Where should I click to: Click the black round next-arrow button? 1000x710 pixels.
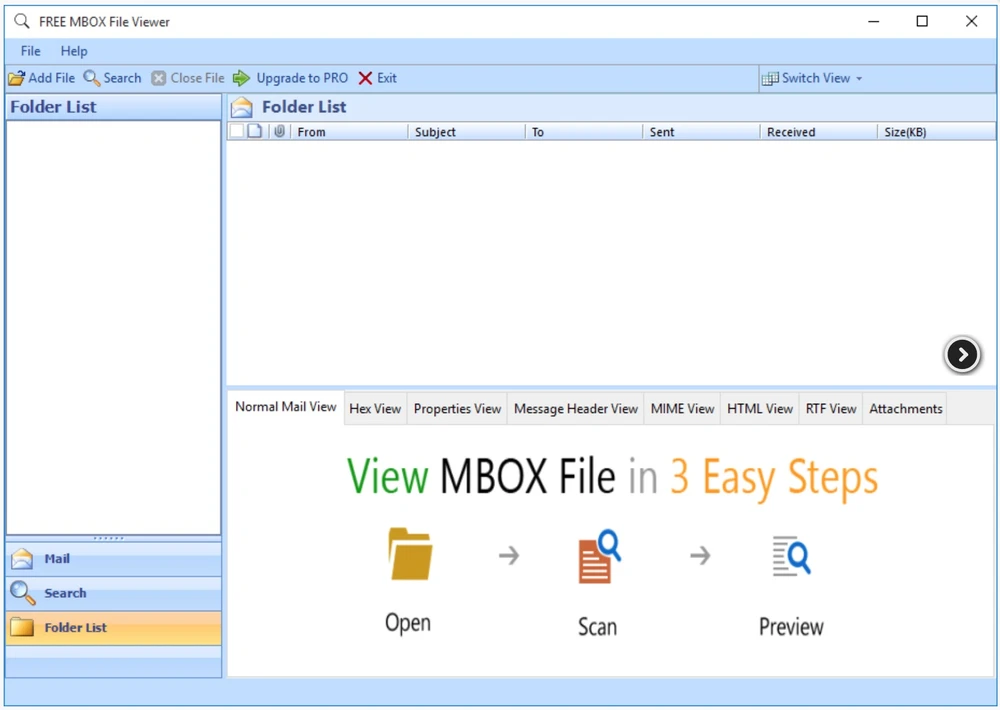[x=962, y=355]
